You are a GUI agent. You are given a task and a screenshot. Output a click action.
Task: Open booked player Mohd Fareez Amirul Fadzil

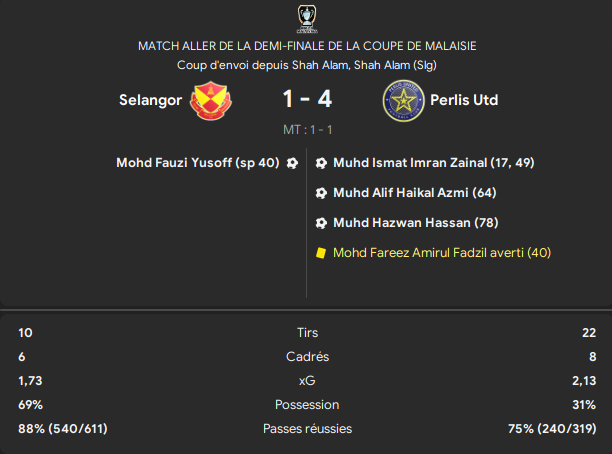442,253
